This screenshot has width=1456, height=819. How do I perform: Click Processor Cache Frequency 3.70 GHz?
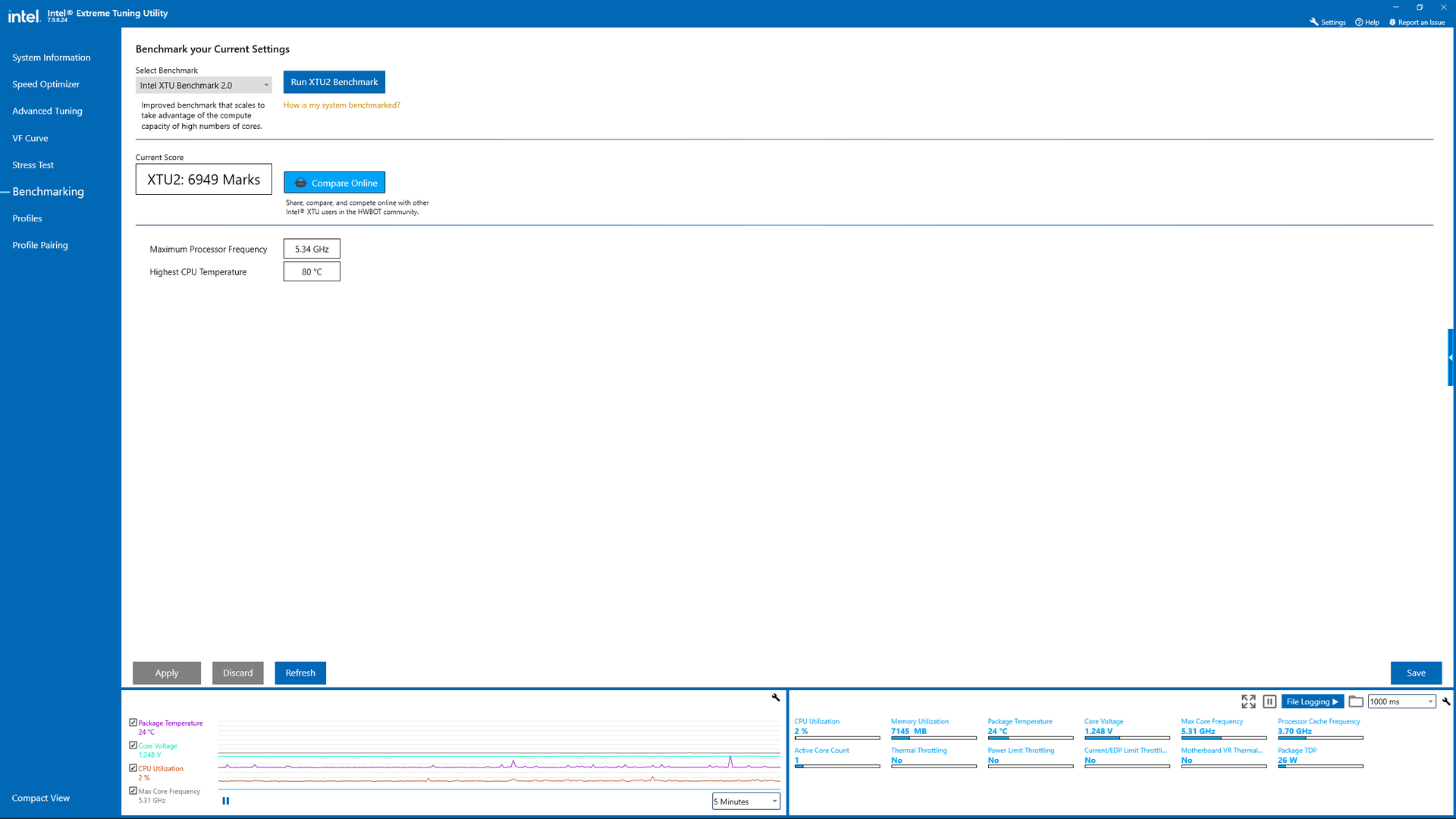coord(1294,731)
